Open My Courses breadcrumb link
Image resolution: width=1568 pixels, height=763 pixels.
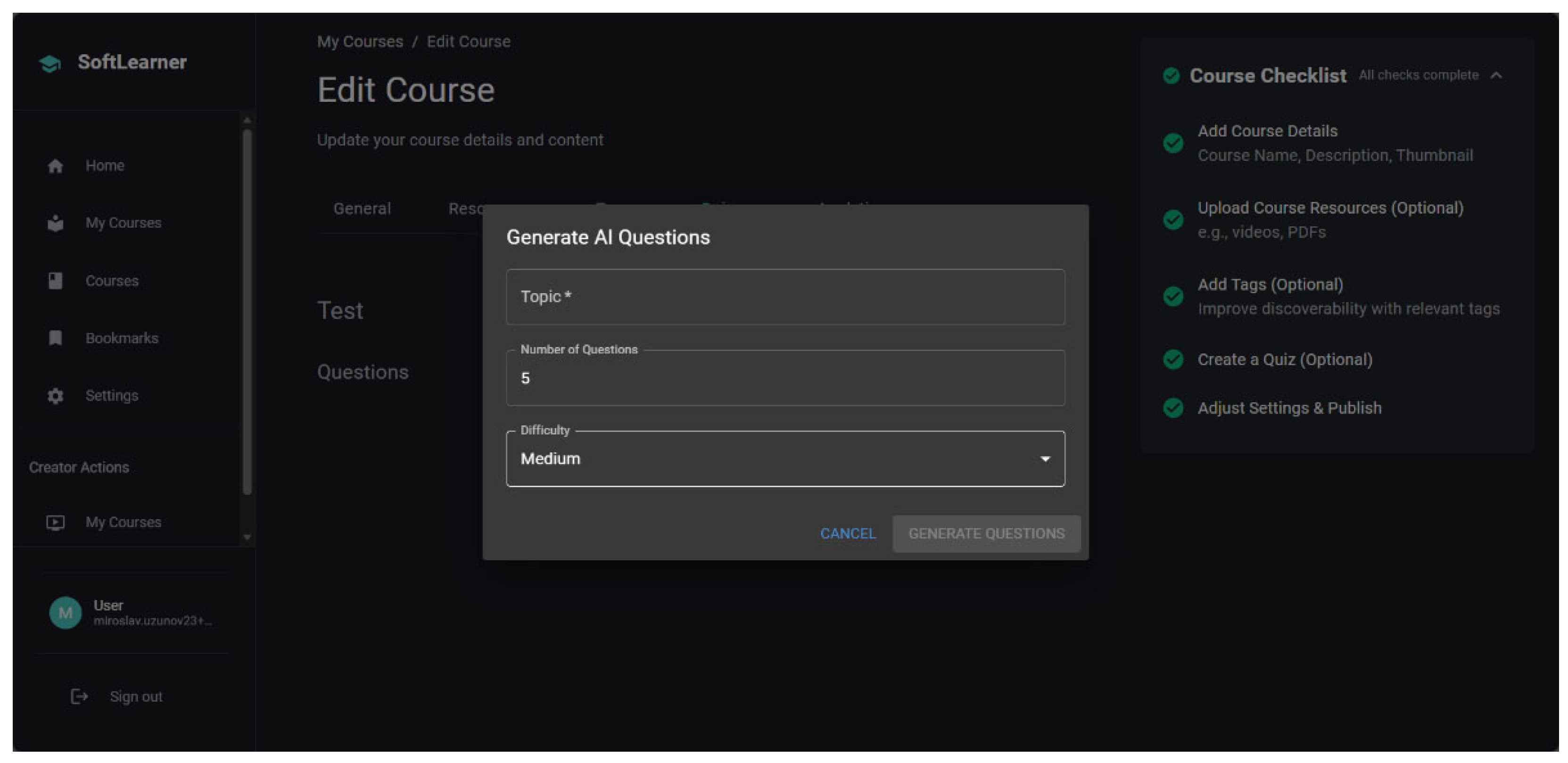(x=360, y=42)
